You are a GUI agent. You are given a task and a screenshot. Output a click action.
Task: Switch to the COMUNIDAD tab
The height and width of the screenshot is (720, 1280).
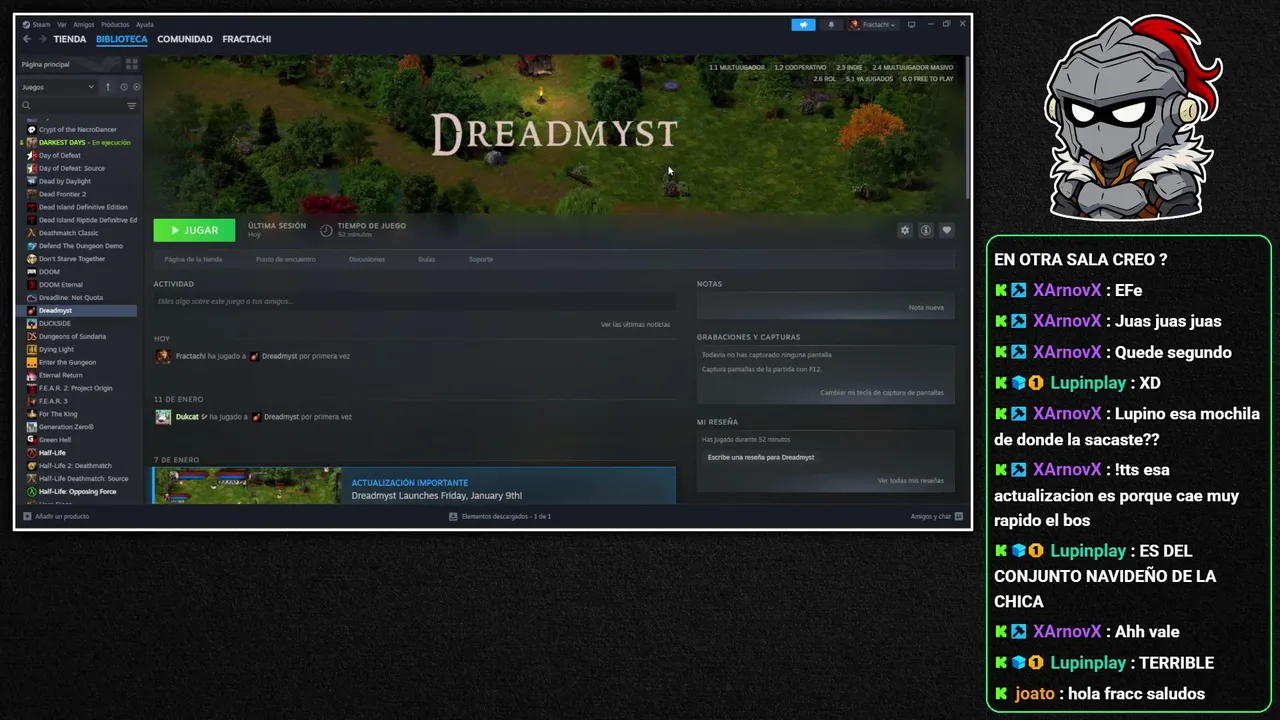click(185, 39)
